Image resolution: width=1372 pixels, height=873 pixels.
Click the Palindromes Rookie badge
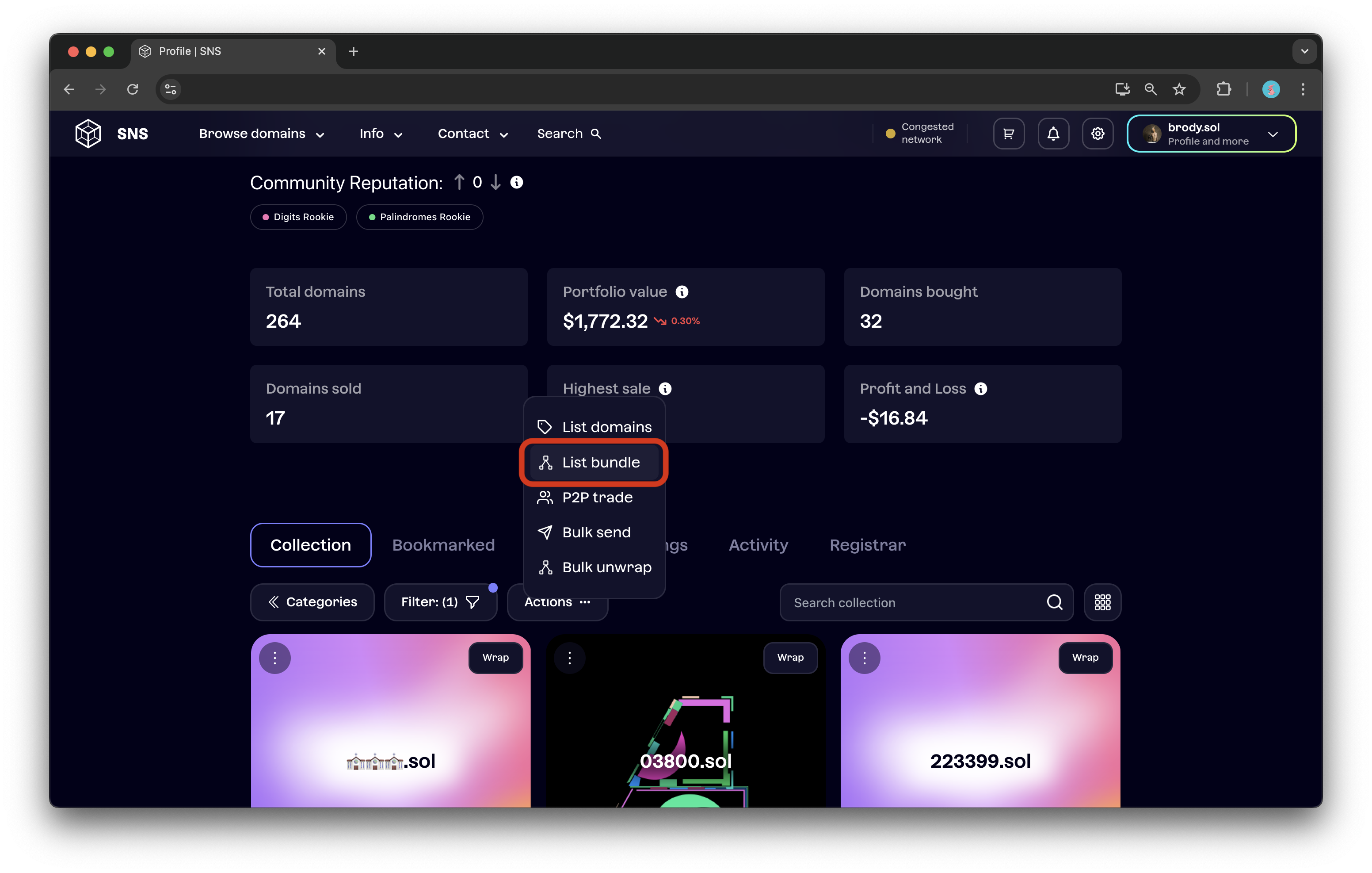pyautogui.click(x=419, y=217)
